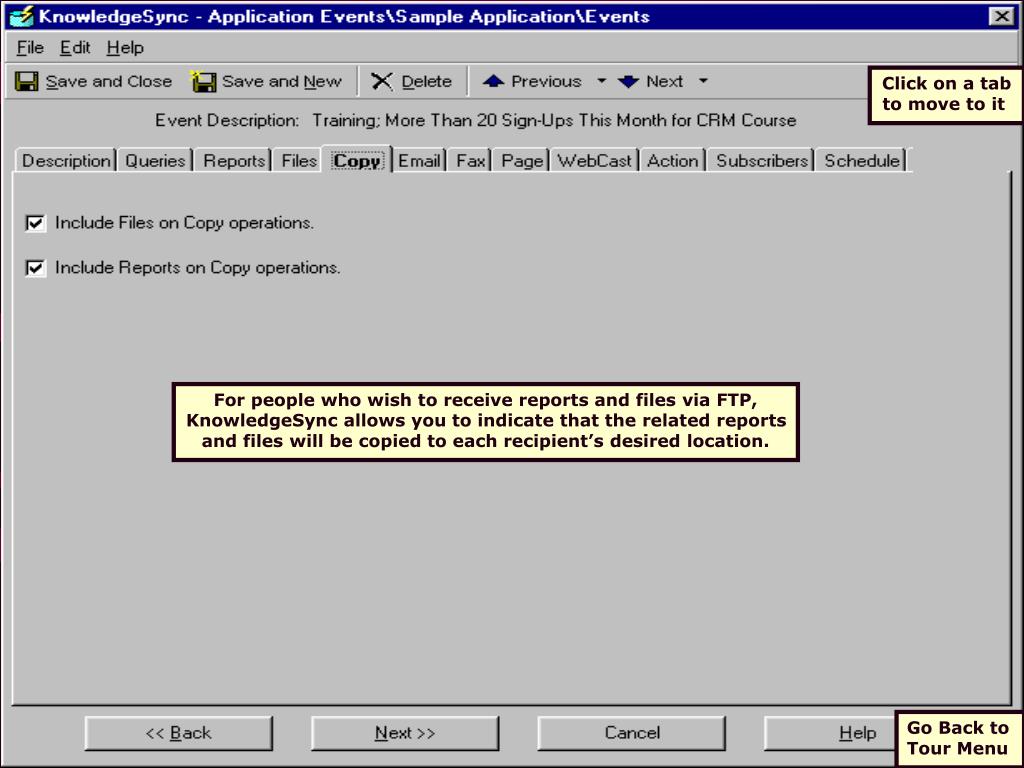Click the Previous up-arrow icon

click(x=493, y=81)
